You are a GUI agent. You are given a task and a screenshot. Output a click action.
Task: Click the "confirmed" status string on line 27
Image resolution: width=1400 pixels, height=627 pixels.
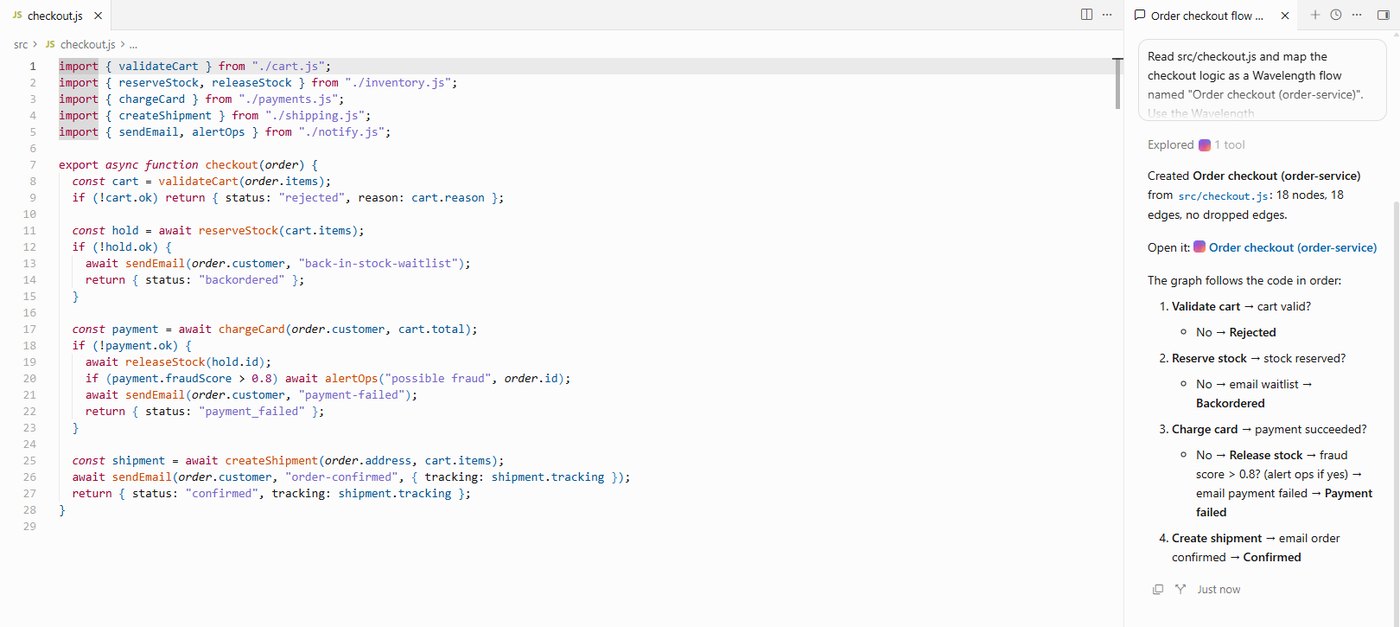(x=221, y=493)
